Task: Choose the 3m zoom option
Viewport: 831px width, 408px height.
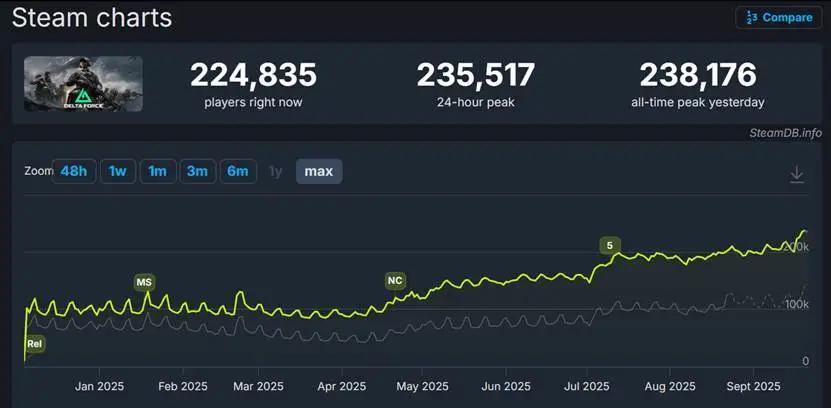Action: [x=197, y=171]
